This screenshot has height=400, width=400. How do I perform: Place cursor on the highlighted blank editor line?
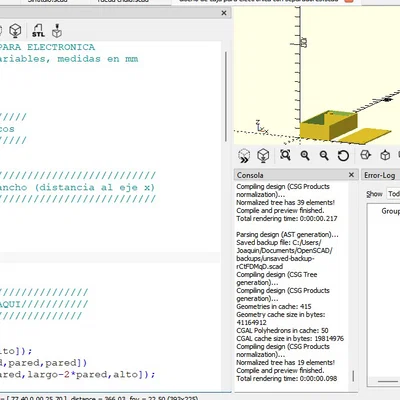110,257
